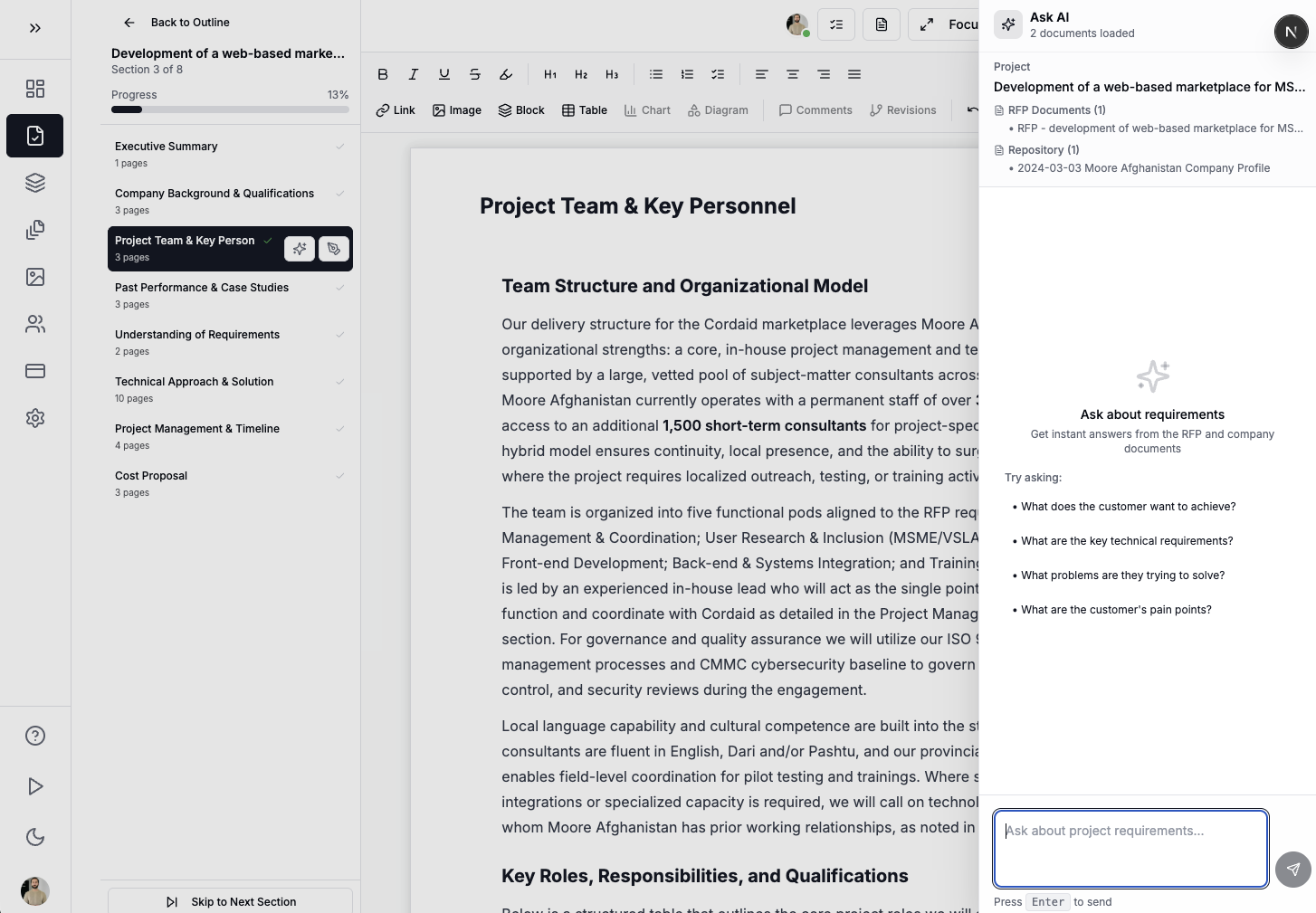1316x913 pixels.
Task: Insert a numbered list
Action: coord(687,74)
